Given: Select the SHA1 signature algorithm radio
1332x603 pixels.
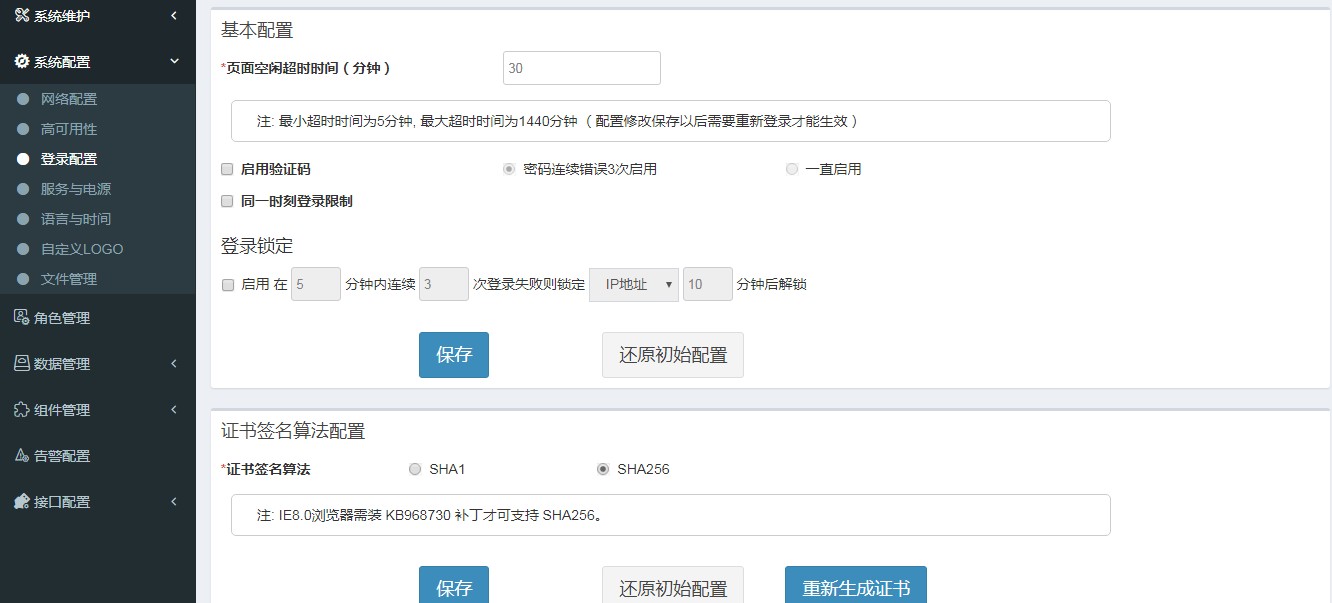Looking at the screenshot, I should 415,469.
